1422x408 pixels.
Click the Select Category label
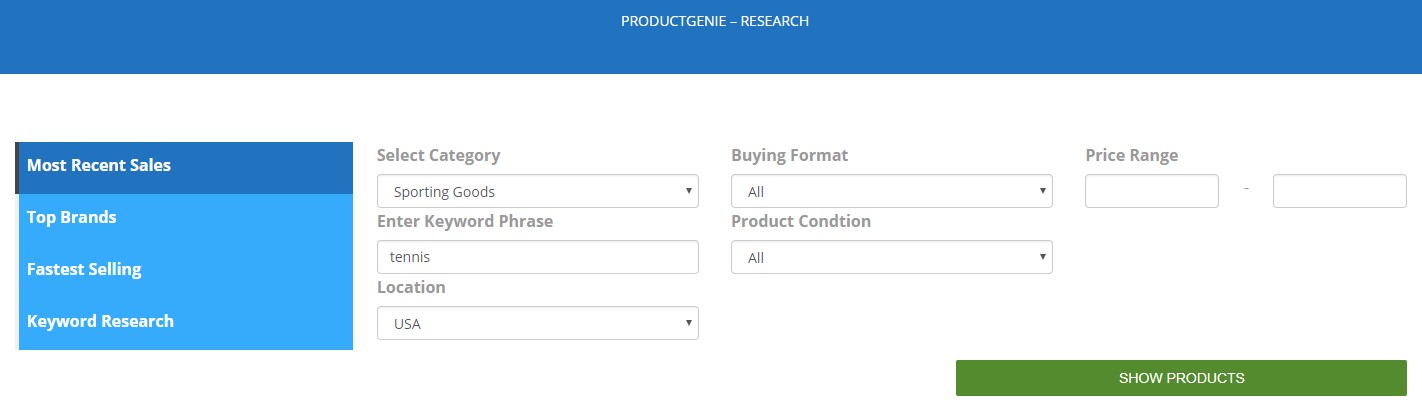(438, 156)
